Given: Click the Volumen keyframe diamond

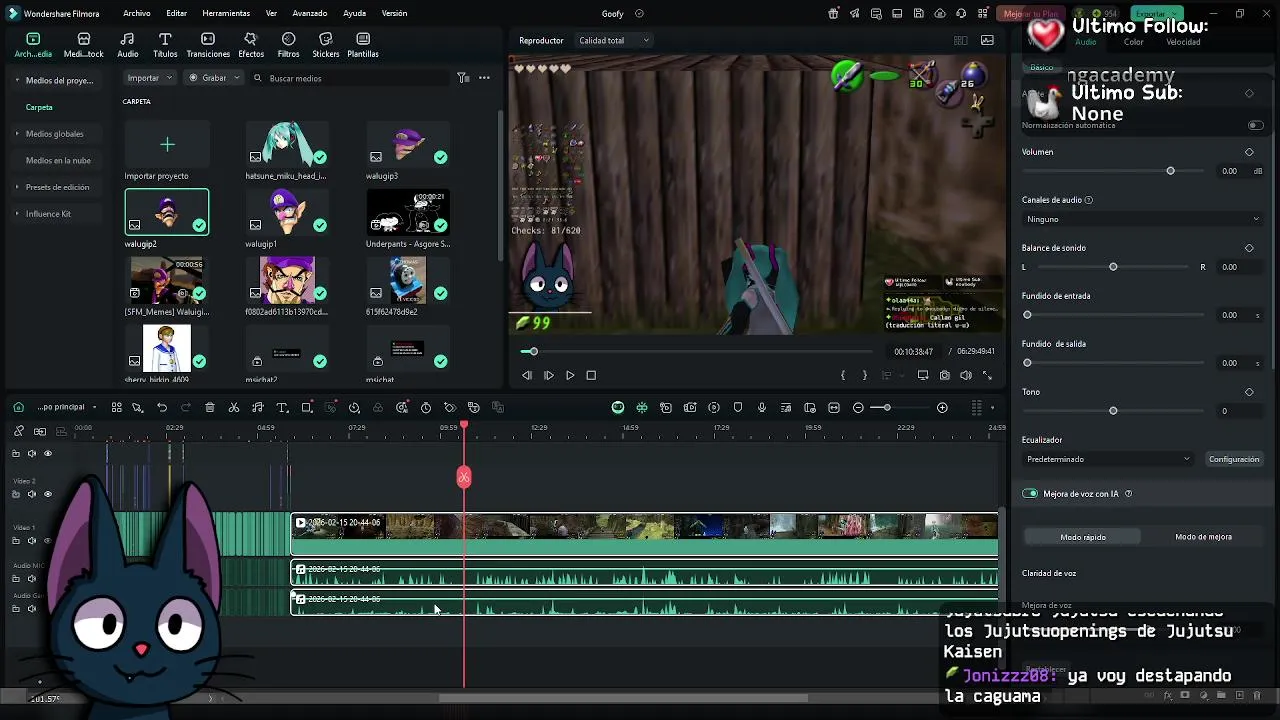Looking at the screenshot, I should [x=1249, y=152].
